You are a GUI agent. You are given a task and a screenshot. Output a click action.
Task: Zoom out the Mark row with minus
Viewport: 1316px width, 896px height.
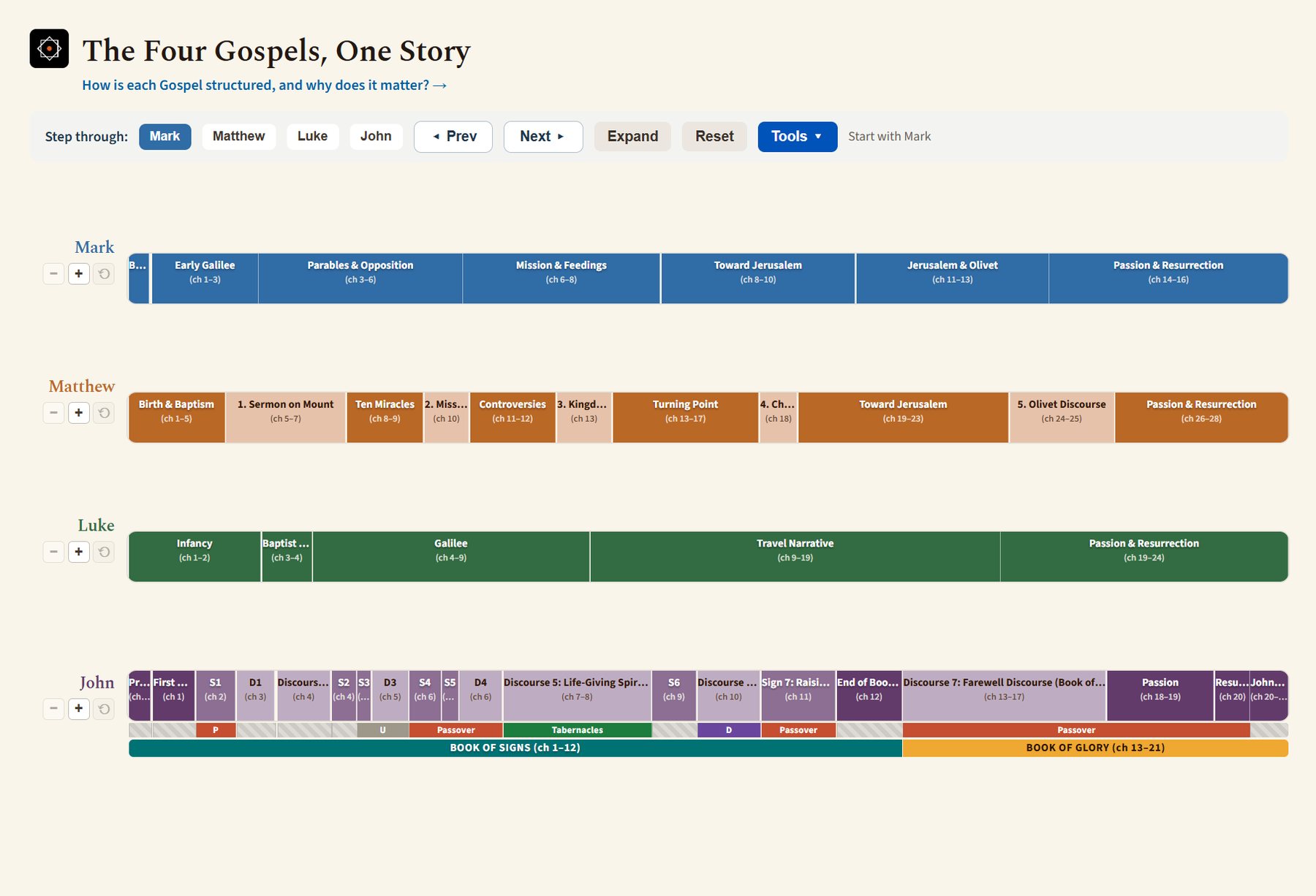[53, 274]
